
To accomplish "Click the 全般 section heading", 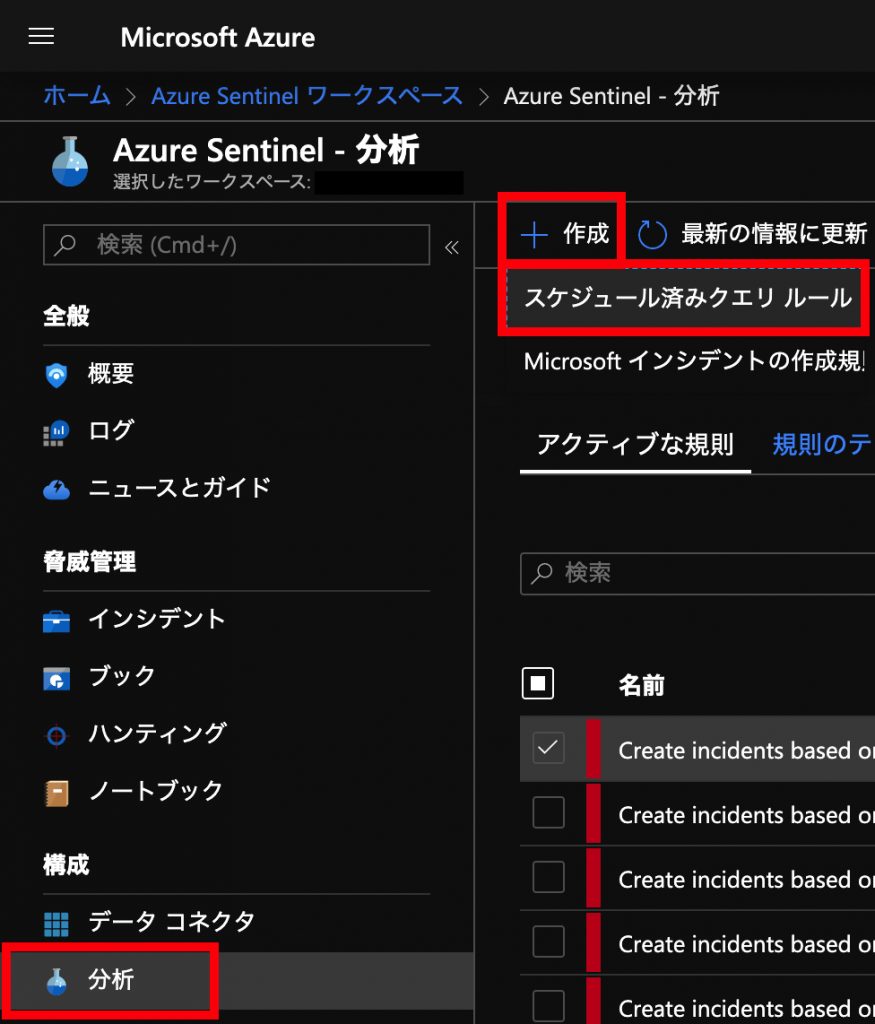I will (x=66, y=317).
